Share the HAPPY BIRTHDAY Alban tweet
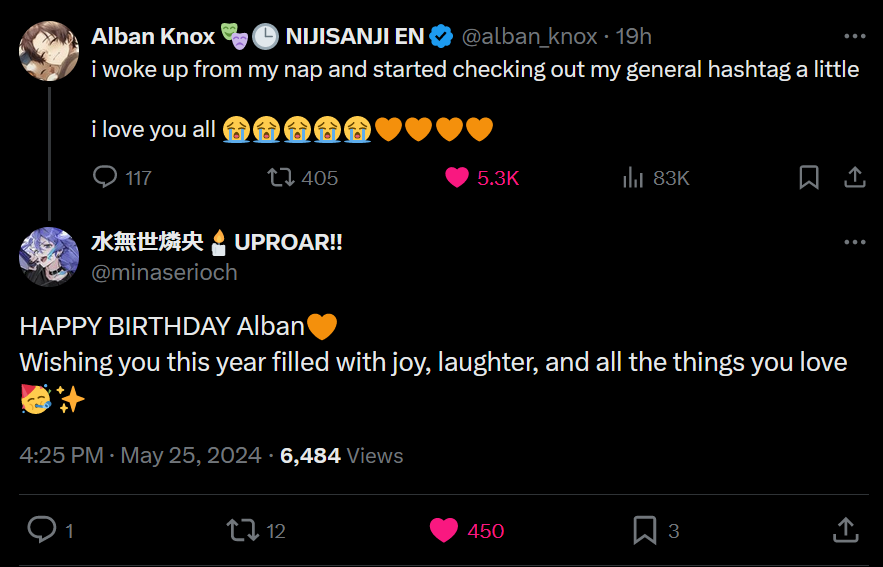Screen dimensions: 883x567 (x=845, y=530)
